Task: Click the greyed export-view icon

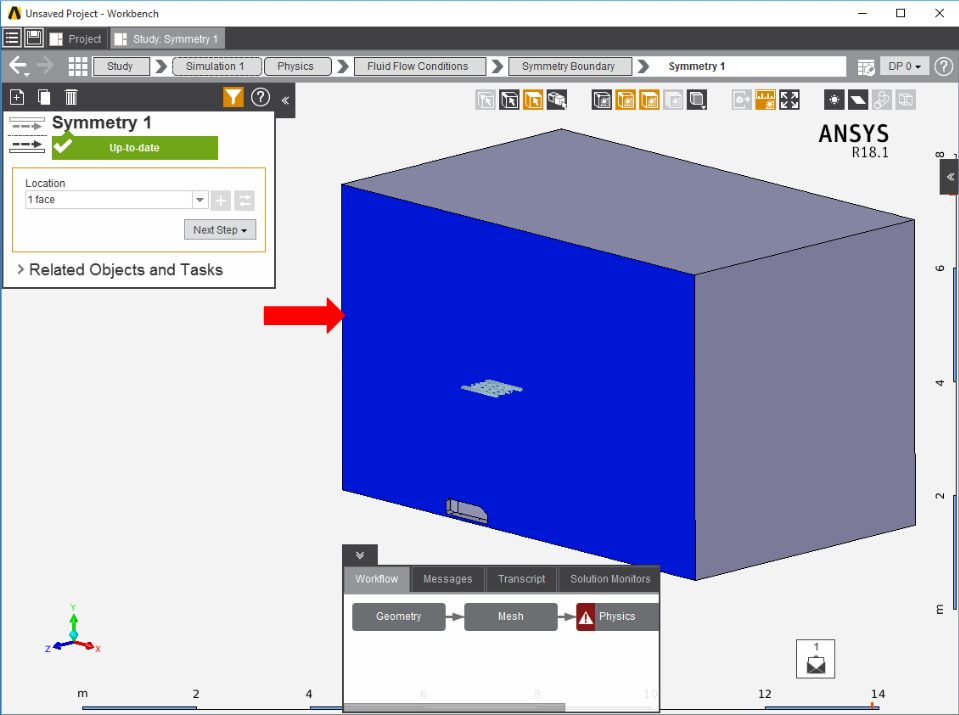Action: [741, 100]
